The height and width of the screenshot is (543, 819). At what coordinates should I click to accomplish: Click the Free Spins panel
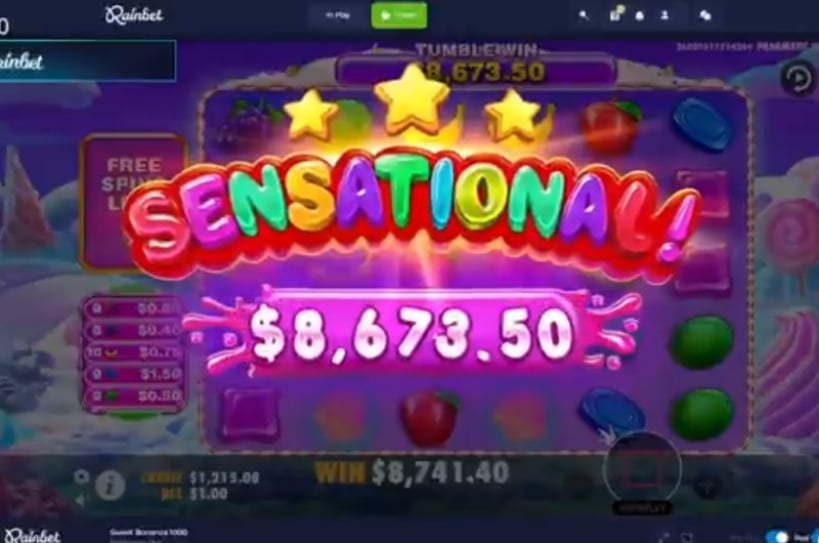134,201
